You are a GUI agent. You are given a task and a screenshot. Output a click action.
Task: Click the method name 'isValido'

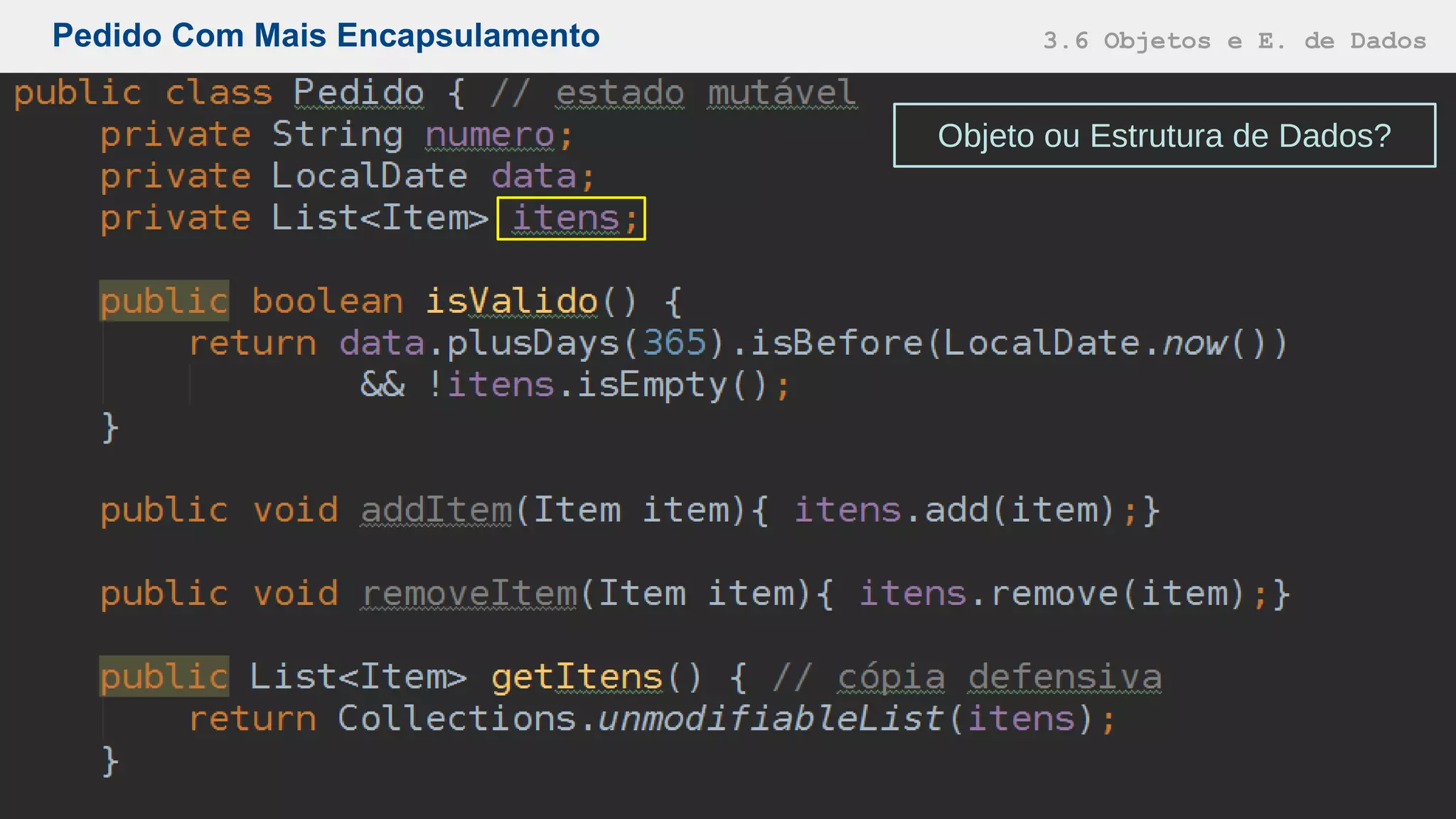click(x=512, y=301)
